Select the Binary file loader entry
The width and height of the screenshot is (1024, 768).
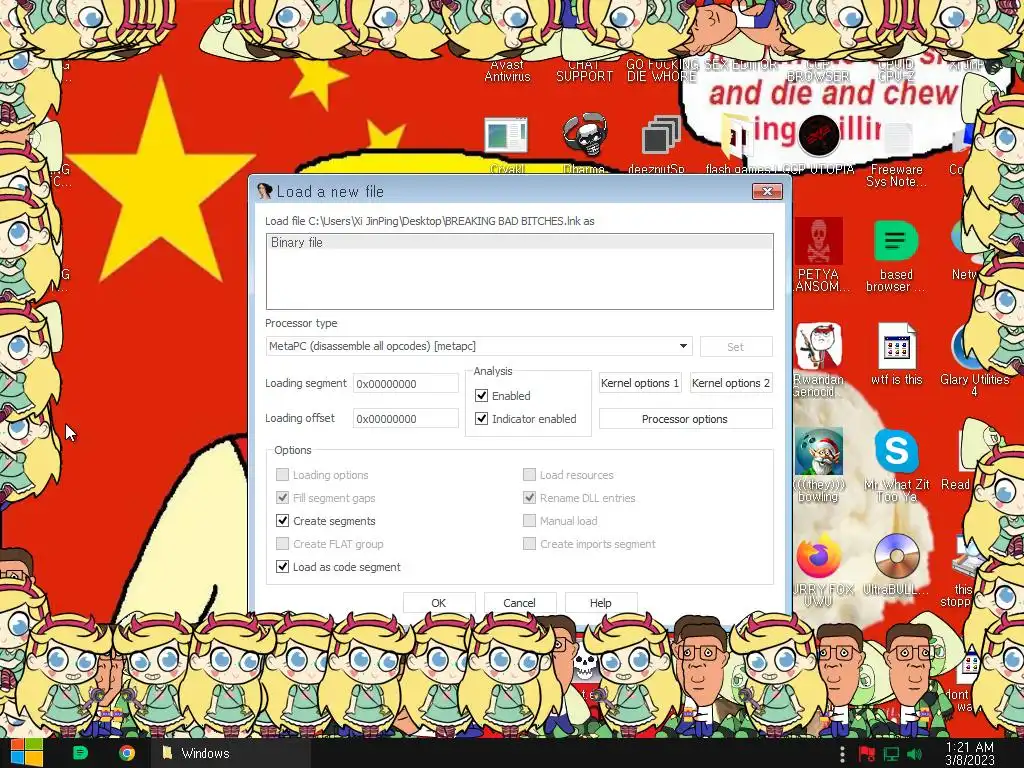[519, 242]
